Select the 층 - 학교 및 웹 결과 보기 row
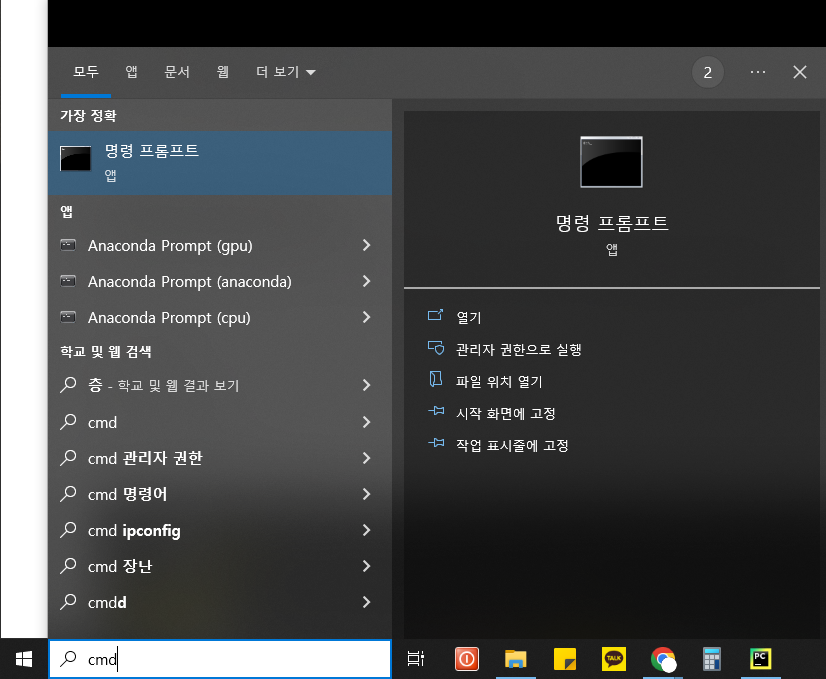826x679 pixels. (220, 385)
